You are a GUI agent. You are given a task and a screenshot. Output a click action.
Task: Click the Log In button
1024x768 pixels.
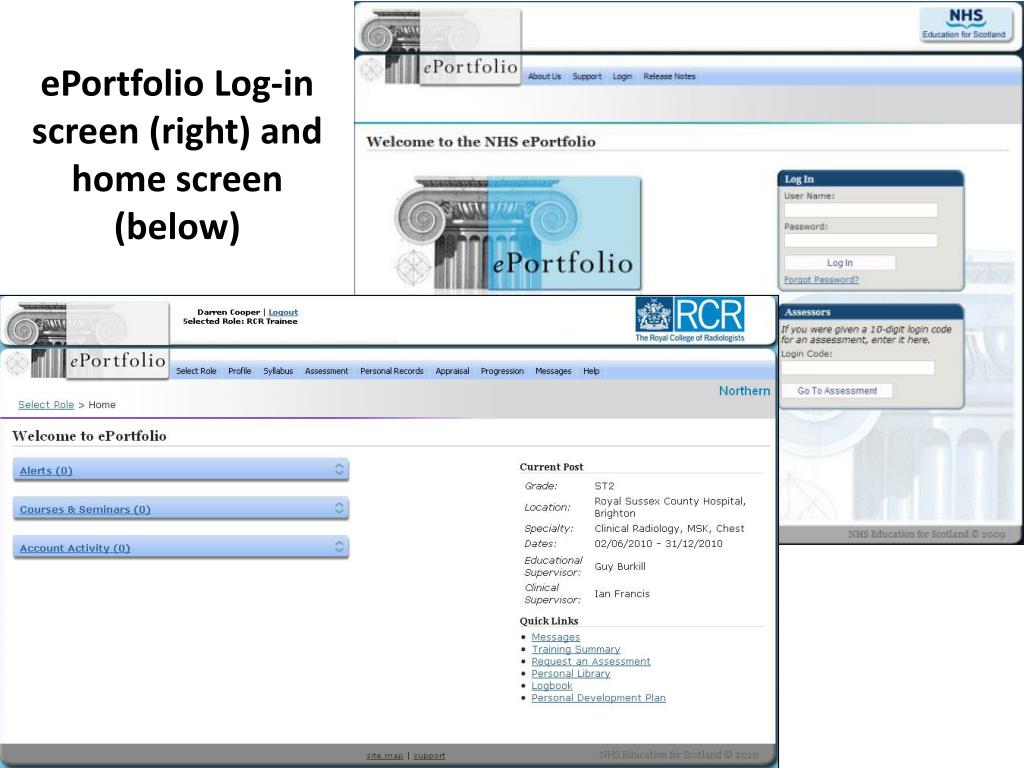point(840,263)
